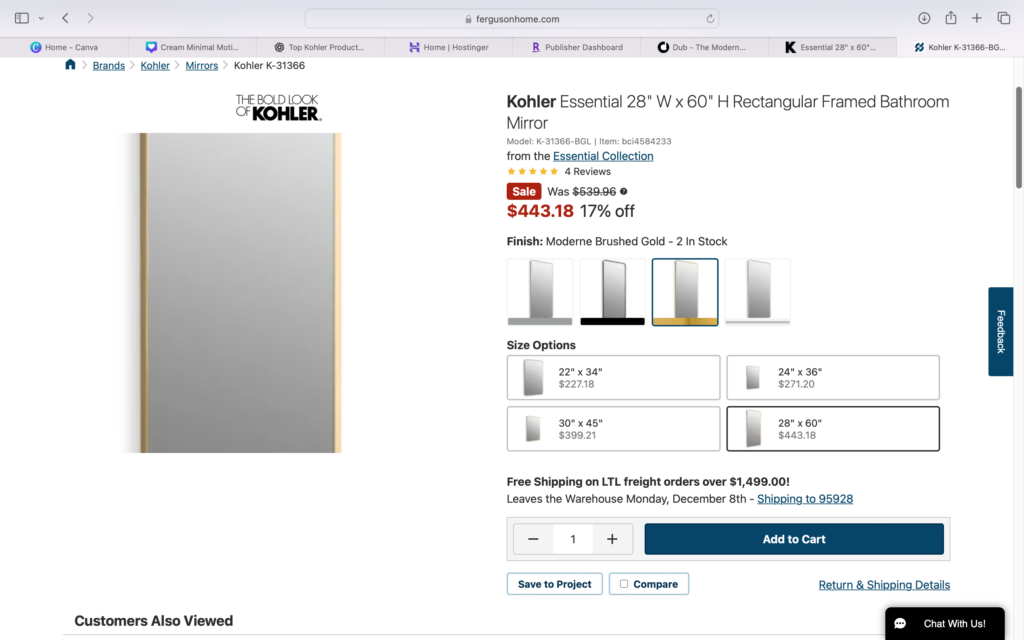Screen dimensions: 1024x640
Task: Click the Kohler mirror product image
Action: (x=238, y=292)
